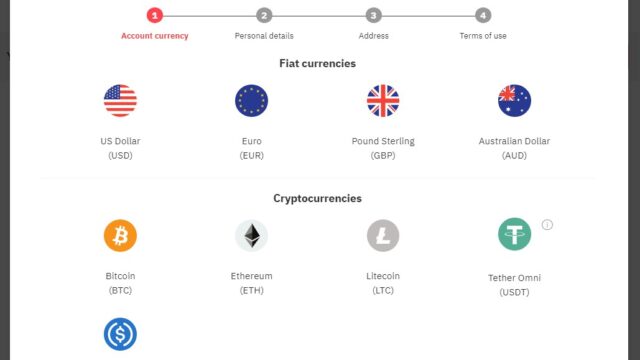
Task: Select the Ethereum diamond icon
Action: [x=251, y=236]
